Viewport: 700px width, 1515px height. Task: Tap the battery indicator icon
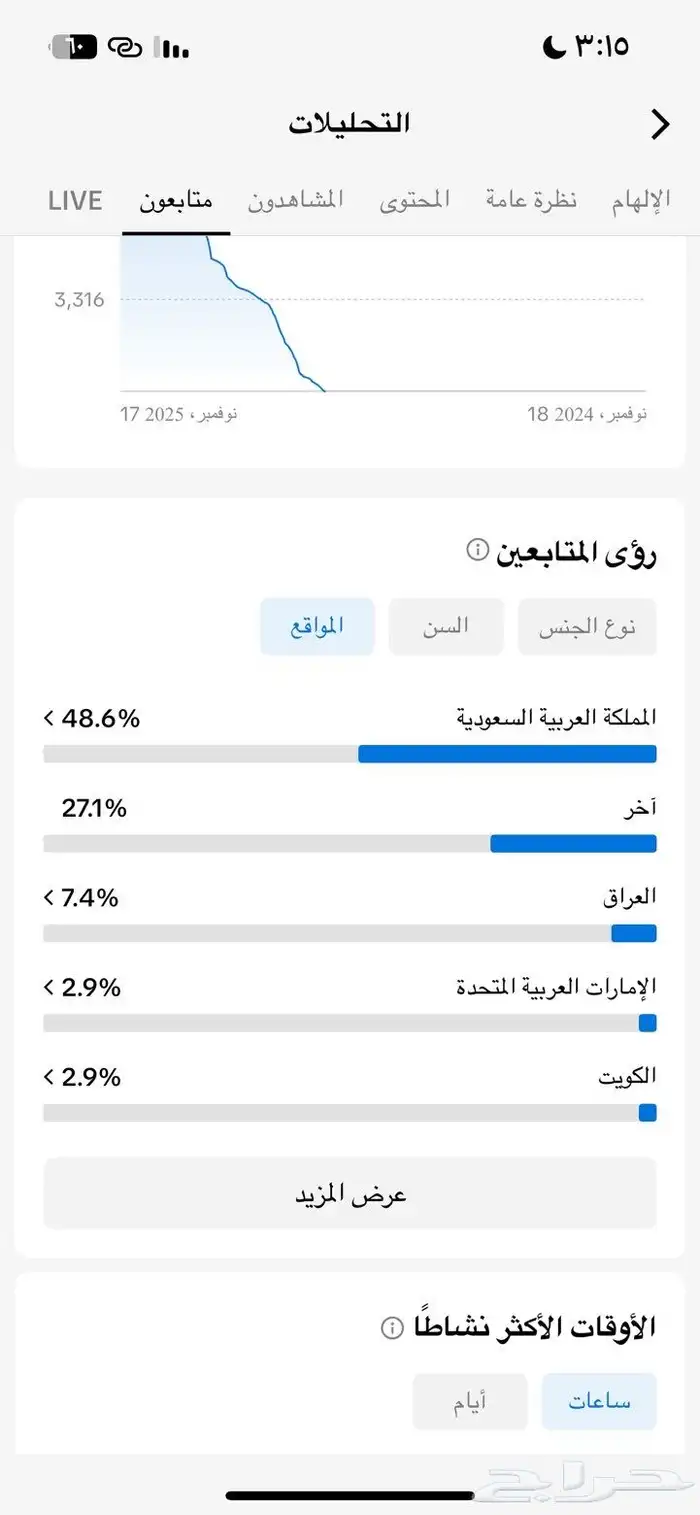click(75, 46)
